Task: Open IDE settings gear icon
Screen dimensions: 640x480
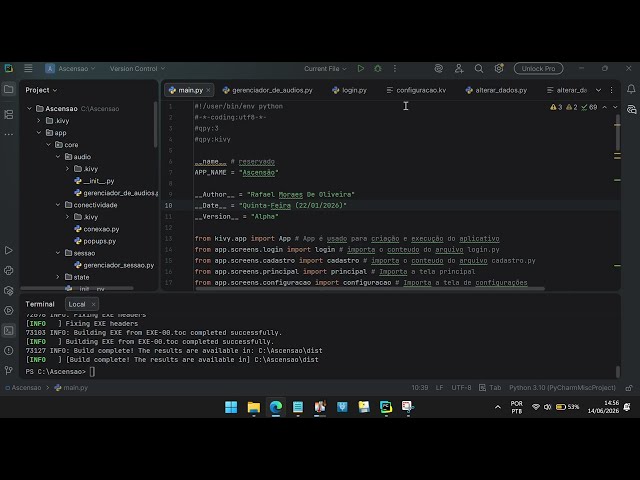Action: pos(499,69)
